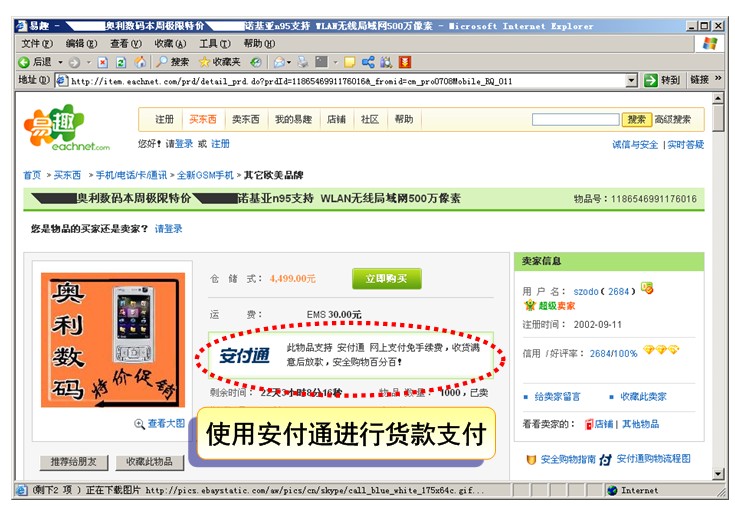Open the Forward button history dropdown arrow
The image size is (735, 507).
coord(89,62)
